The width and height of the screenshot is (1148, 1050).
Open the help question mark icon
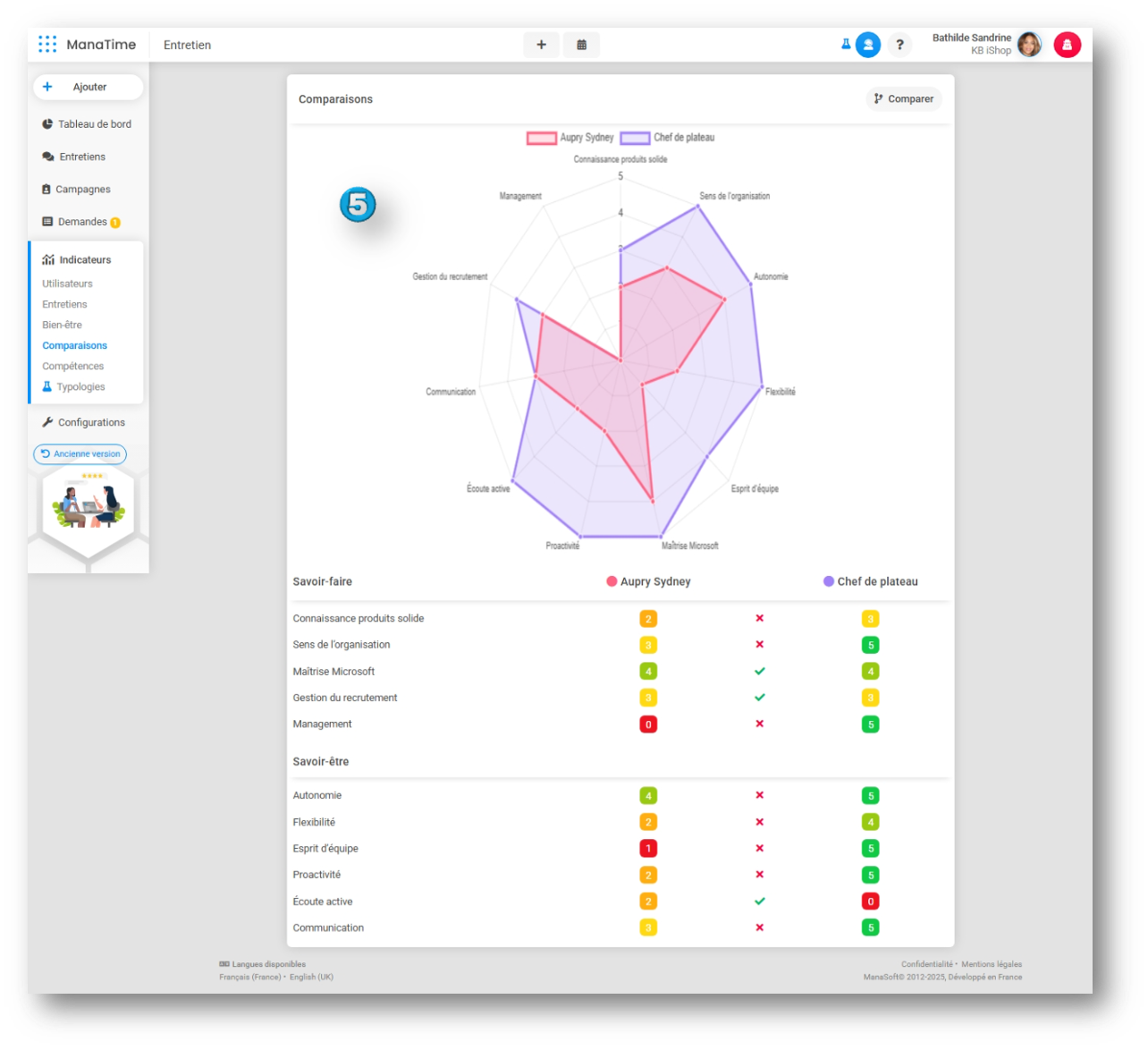click(899, 45)
